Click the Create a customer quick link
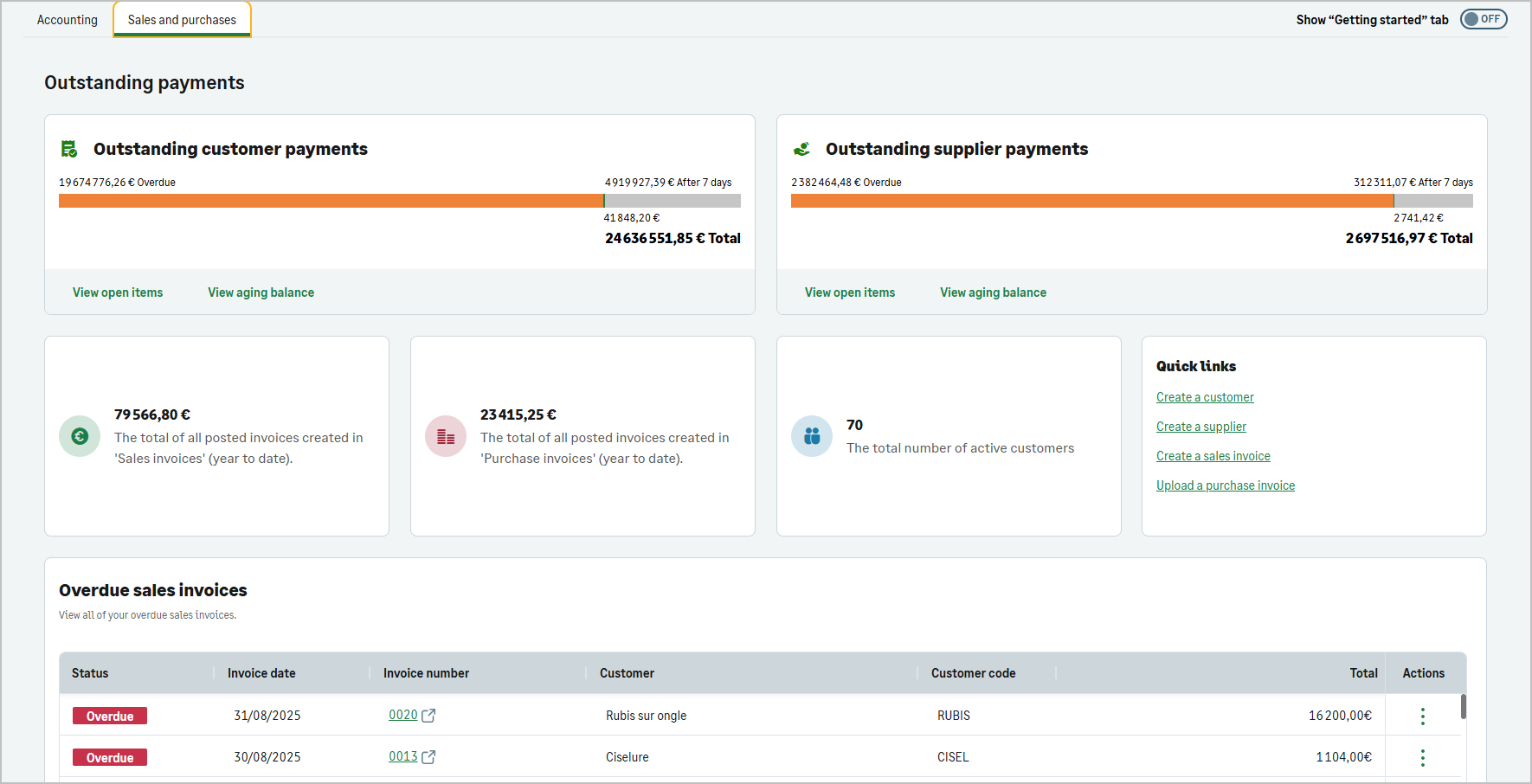Viewport: 1532px width, 784px height. pyautogui.click(x=1205, y=397)
